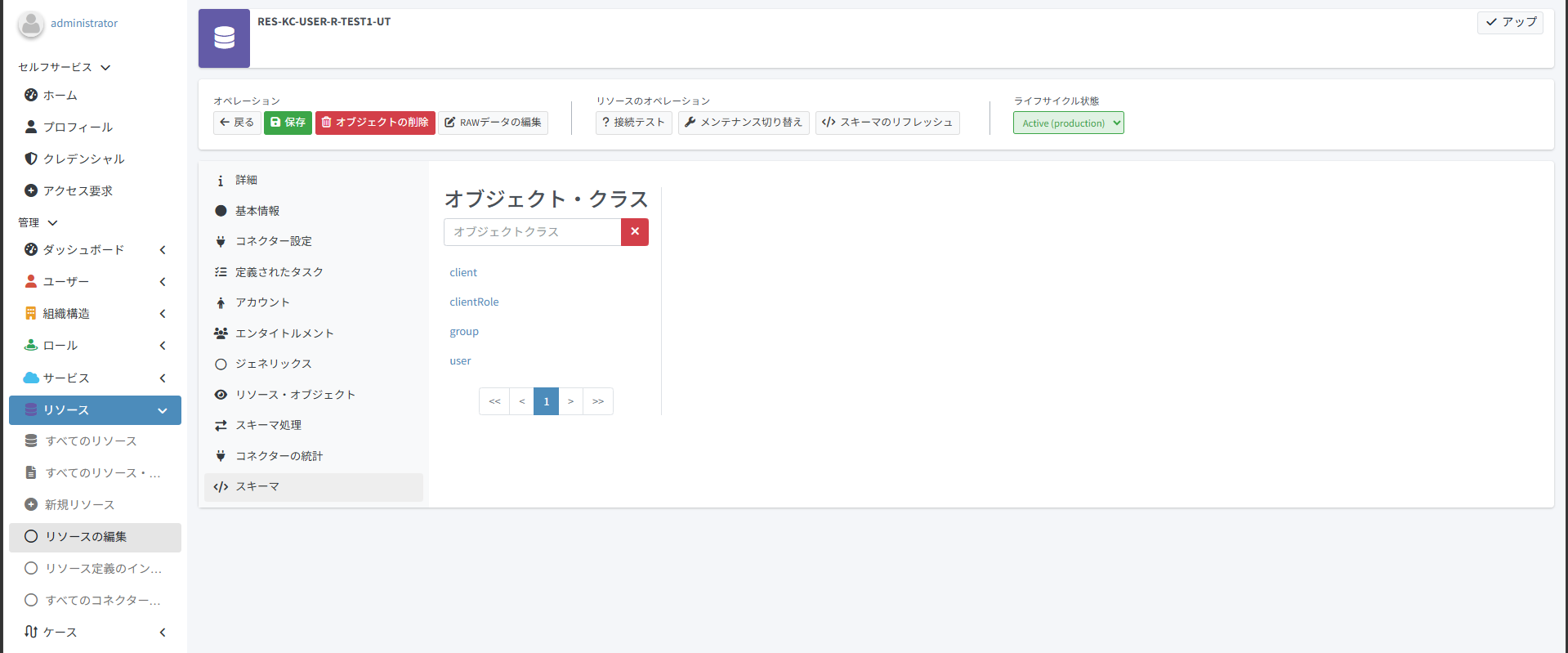Open すべてのコネクター… sidebar entry
Image resolution: width=1568 pixels, height=653 pixels.
pos(95,601)
